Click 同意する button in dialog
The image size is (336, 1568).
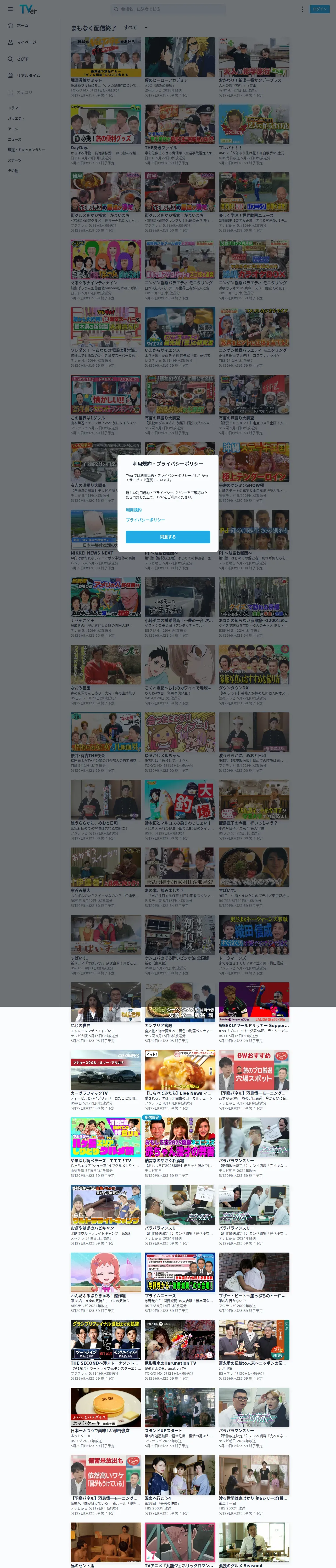(x=168, y=537)
